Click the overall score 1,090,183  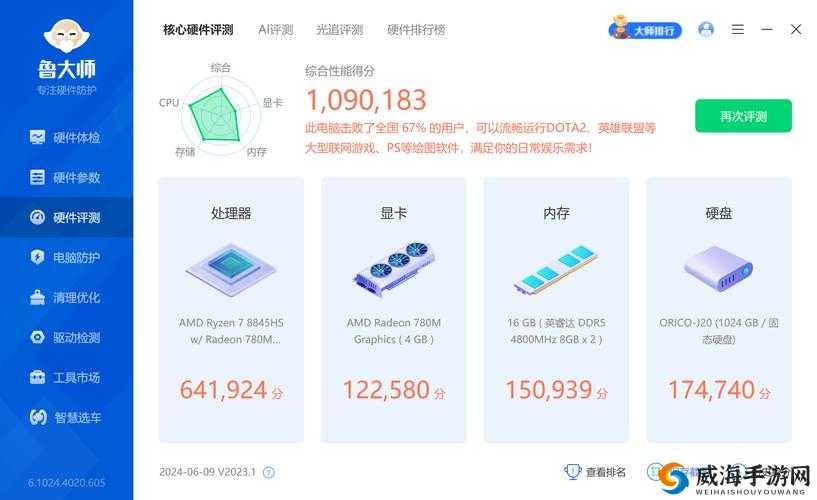coord(366,100)
